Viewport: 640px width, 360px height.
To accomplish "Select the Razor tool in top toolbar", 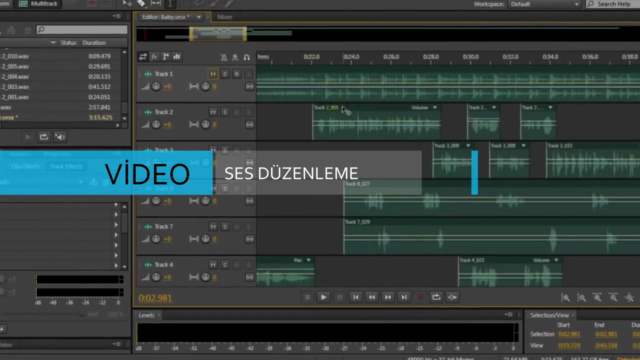I will [141, 4].
